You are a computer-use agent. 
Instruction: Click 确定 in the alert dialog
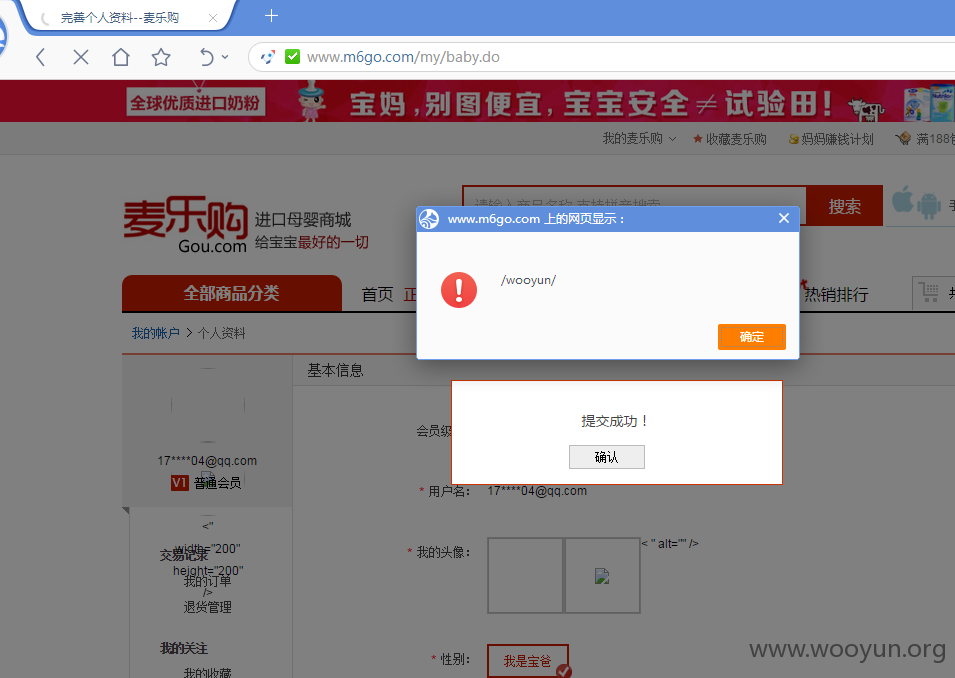coord(752,337)
